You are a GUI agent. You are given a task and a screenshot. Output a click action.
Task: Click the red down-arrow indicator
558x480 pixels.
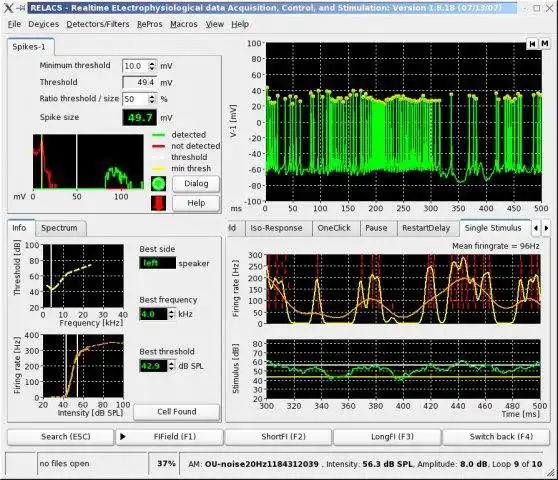tap(158, 203)
